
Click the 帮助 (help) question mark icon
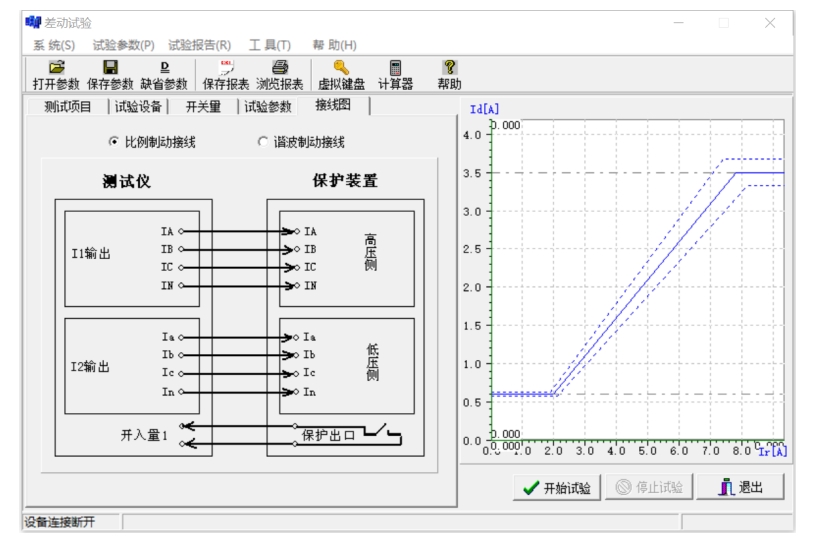point(449,68)
